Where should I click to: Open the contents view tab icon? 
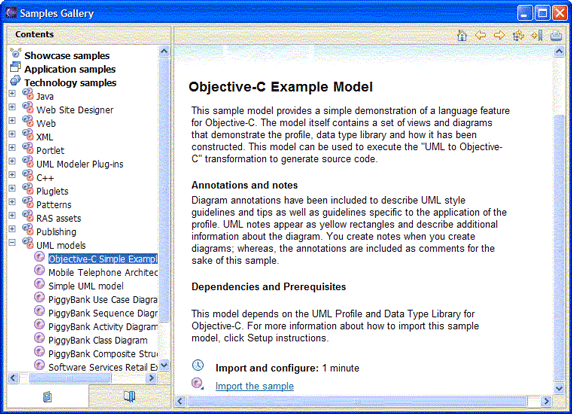coord(47,396)
